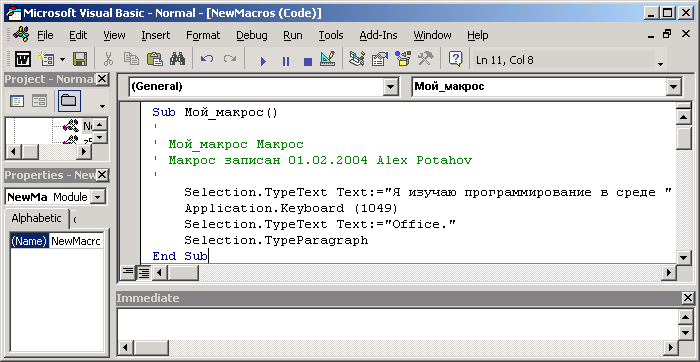Screen dimensions: 700x362
Task: Edit the NewMacros name value field
Action: [76, 241]
